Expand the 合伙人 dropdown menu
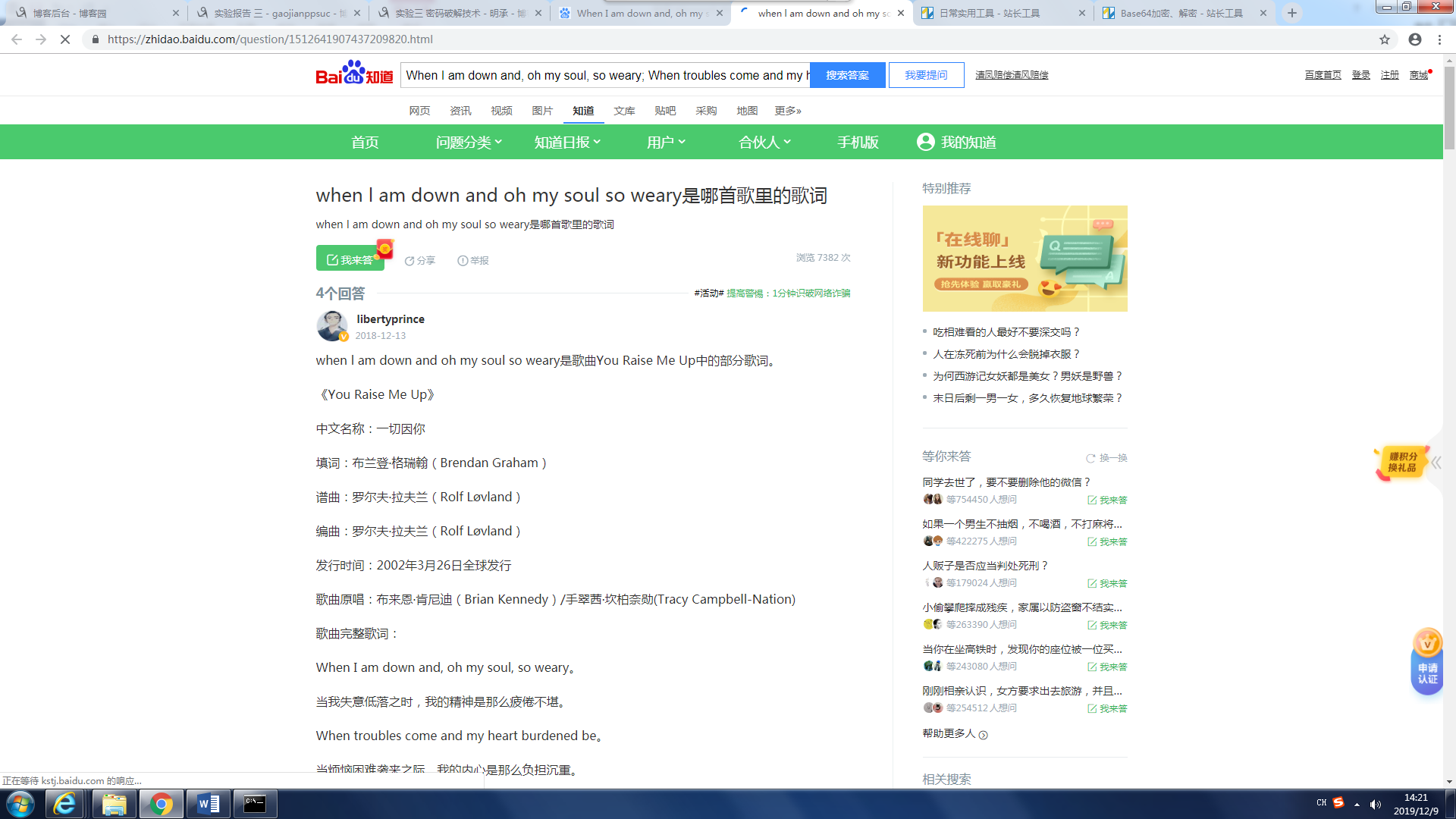Viewport: 1456px width, 819px height. click(x=764, y=142)
